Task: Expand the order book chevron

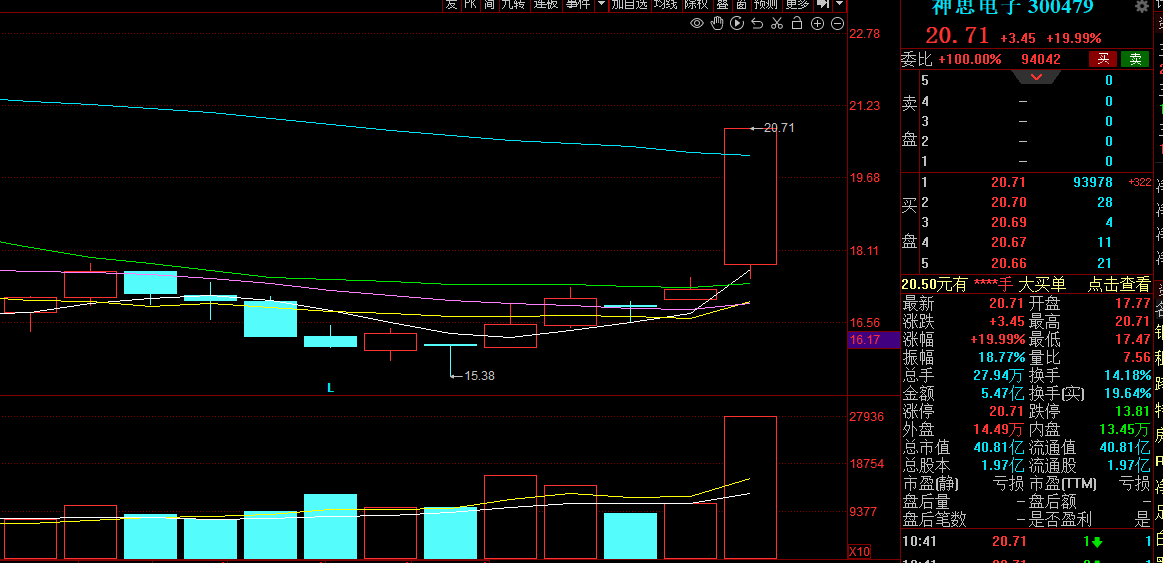Action: click(x=1036, y=77)
